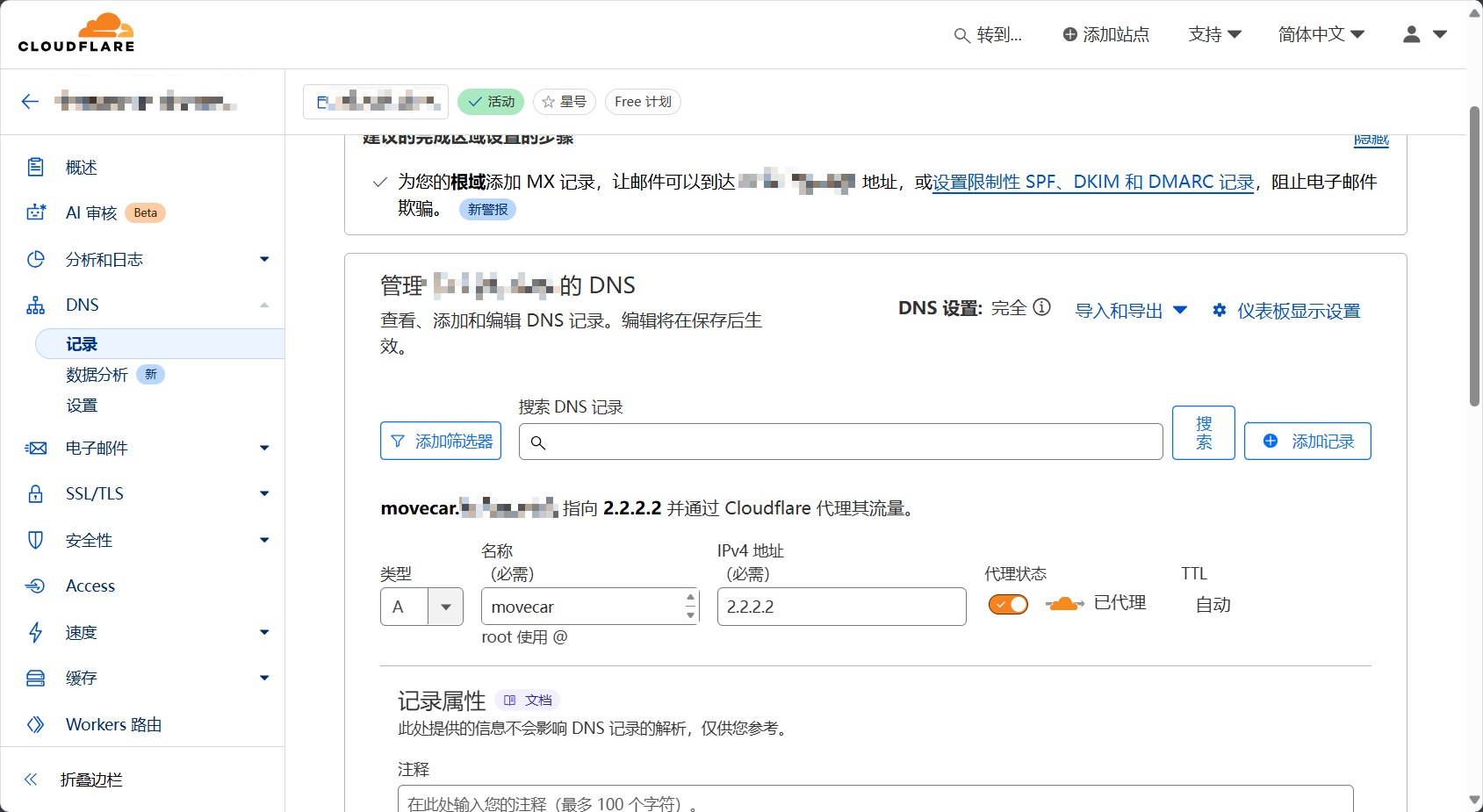Screen dimensions: 1483x812
Task: Switch to the 数据分析 tab
Action: pyautogui.click(x=97, y=374)
